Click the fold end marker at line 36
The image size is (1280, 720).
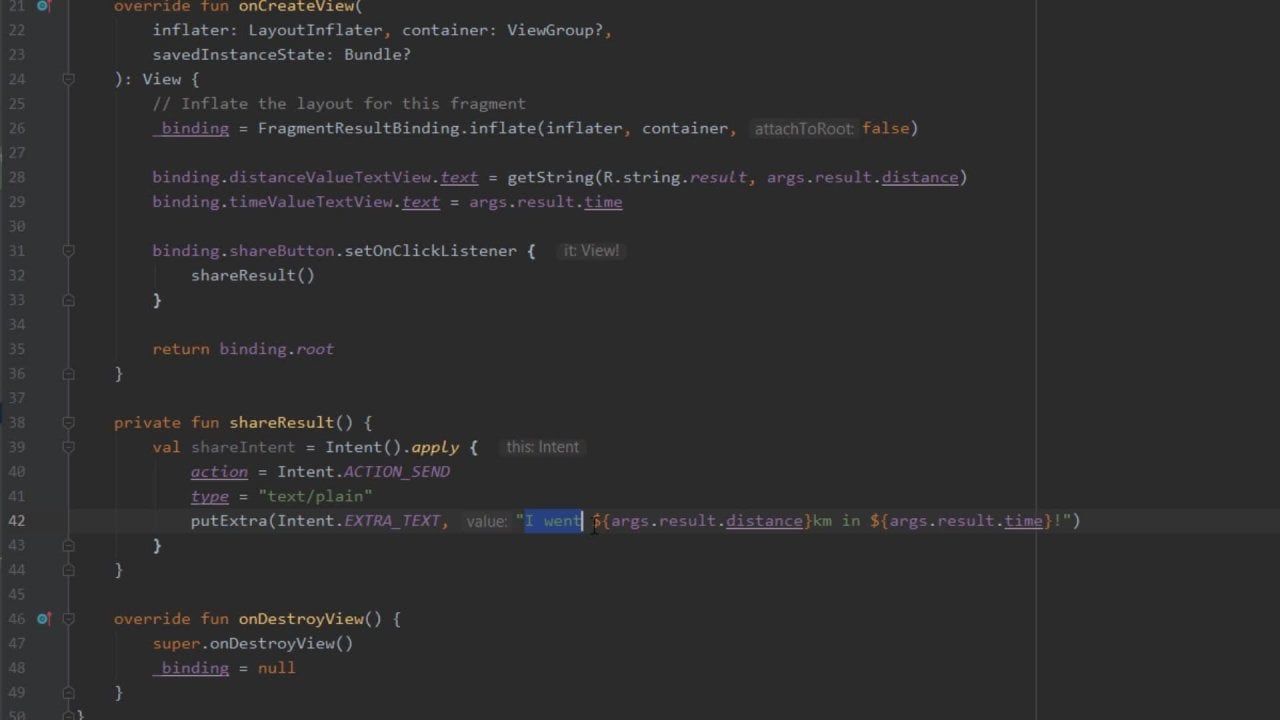coord(68,374)
